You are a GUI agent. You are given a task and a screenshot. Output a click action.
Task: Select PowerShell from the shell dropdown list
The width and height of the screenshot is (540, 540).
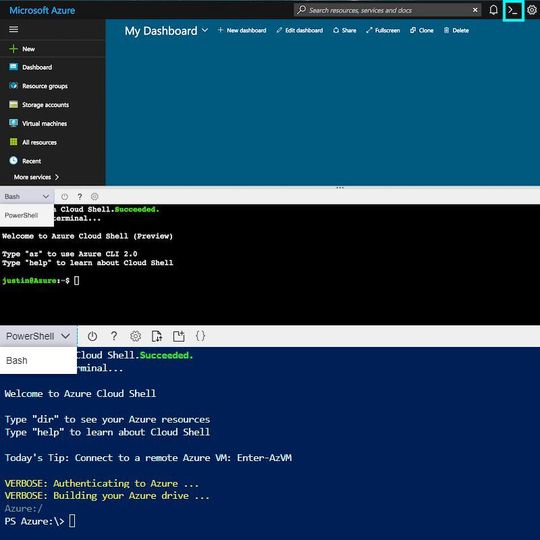click(27, 215)
